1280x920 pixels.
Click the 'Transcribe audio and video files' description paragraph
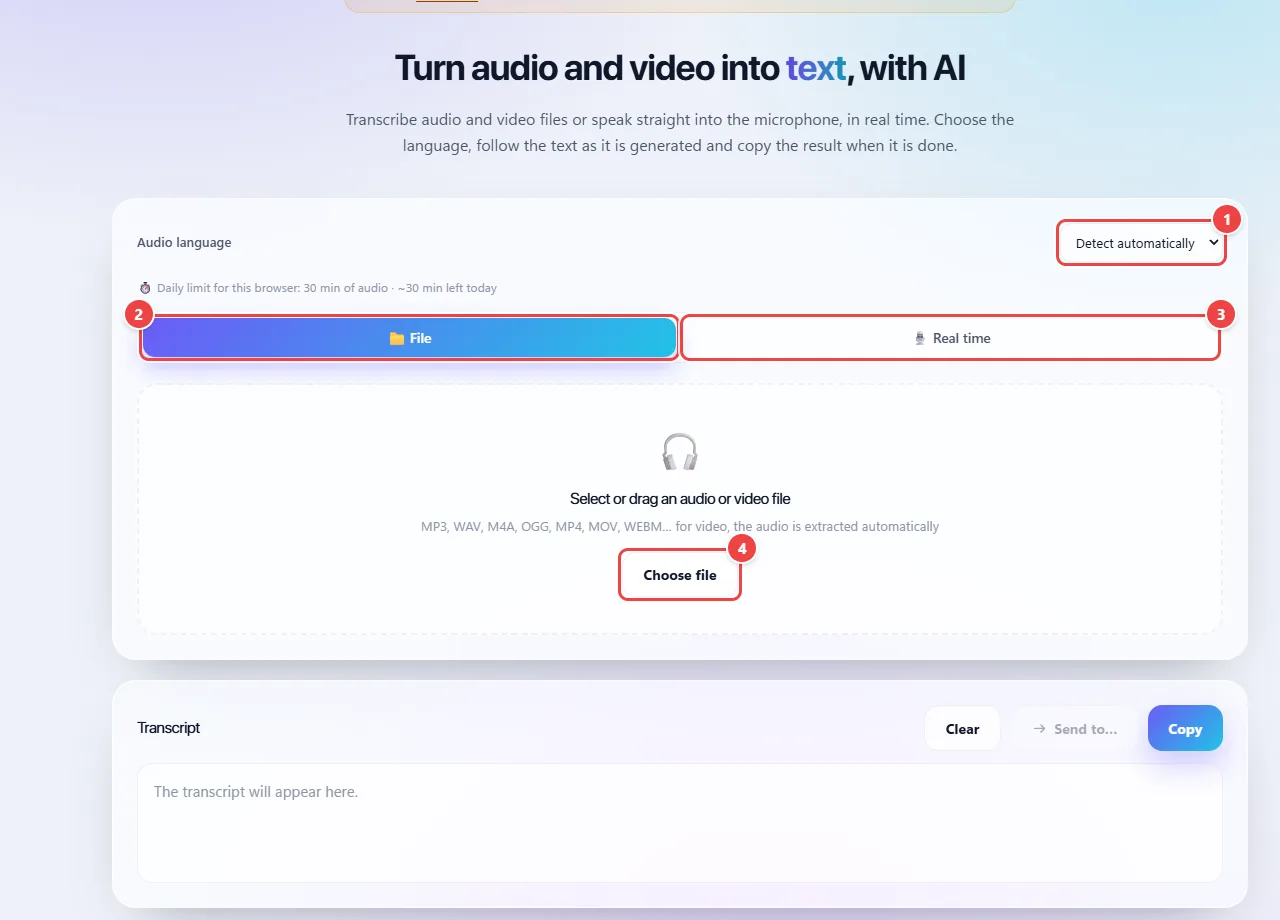point(680,133)
